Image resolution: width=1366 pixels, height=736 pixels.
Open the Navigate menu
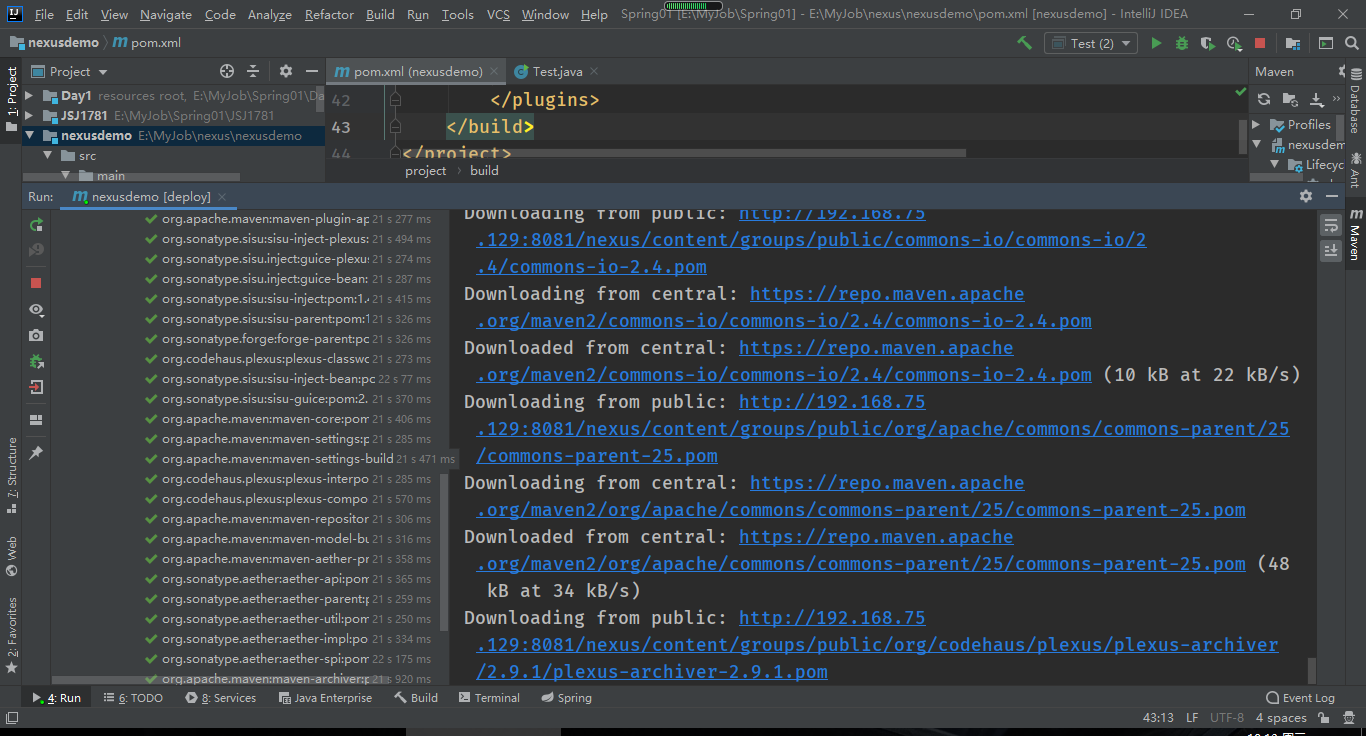[x=166, y=15]
